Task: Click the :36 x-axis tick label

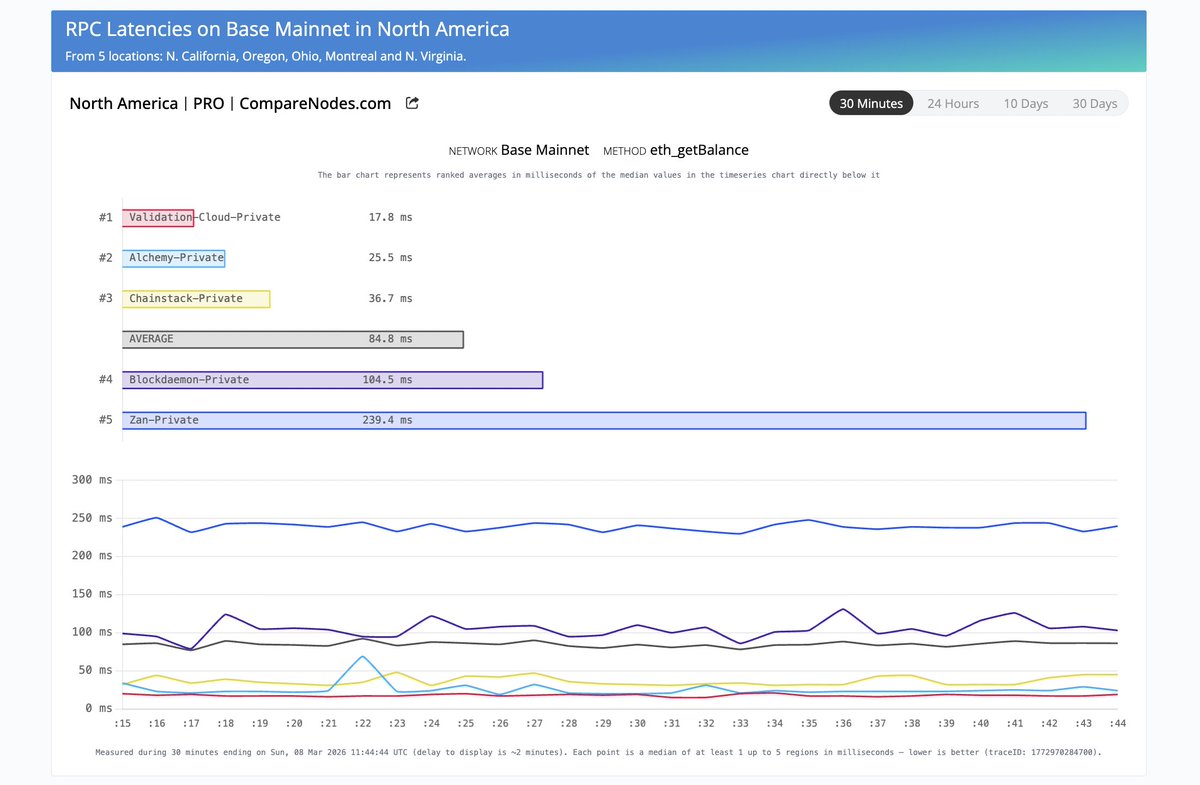Action: (843, 723)
